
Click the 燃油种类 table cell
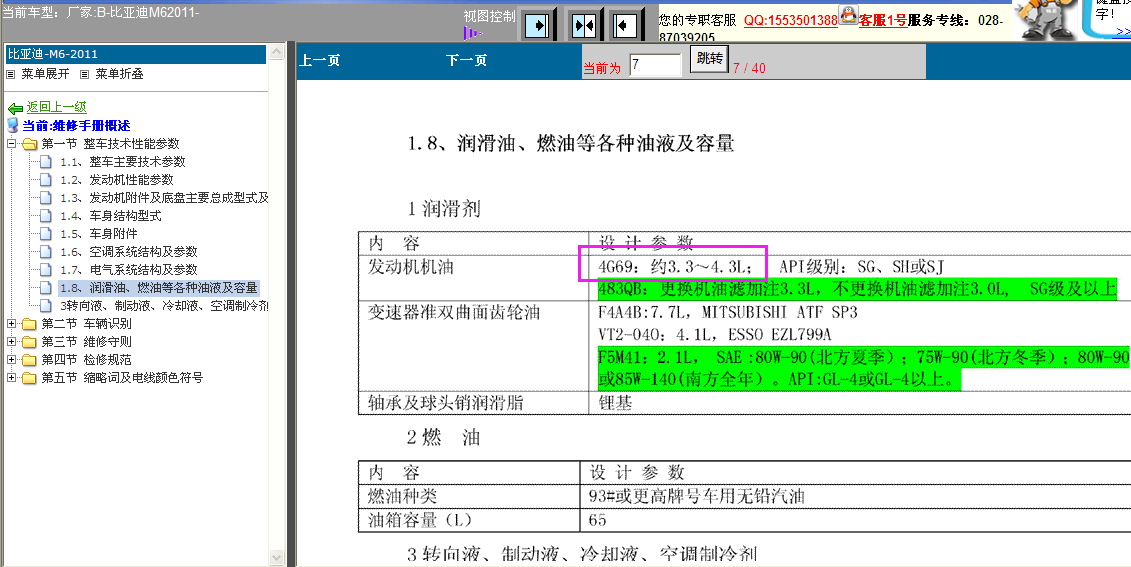[470, 496]
